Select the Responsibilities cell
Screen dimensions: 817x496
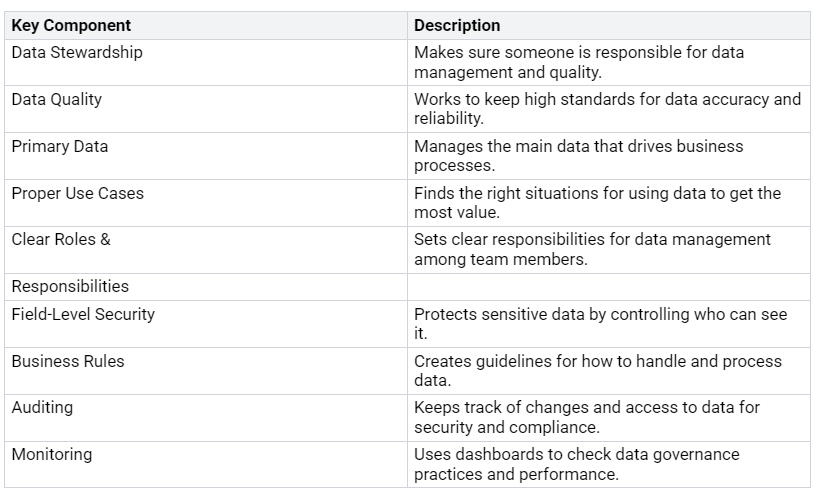70,287
